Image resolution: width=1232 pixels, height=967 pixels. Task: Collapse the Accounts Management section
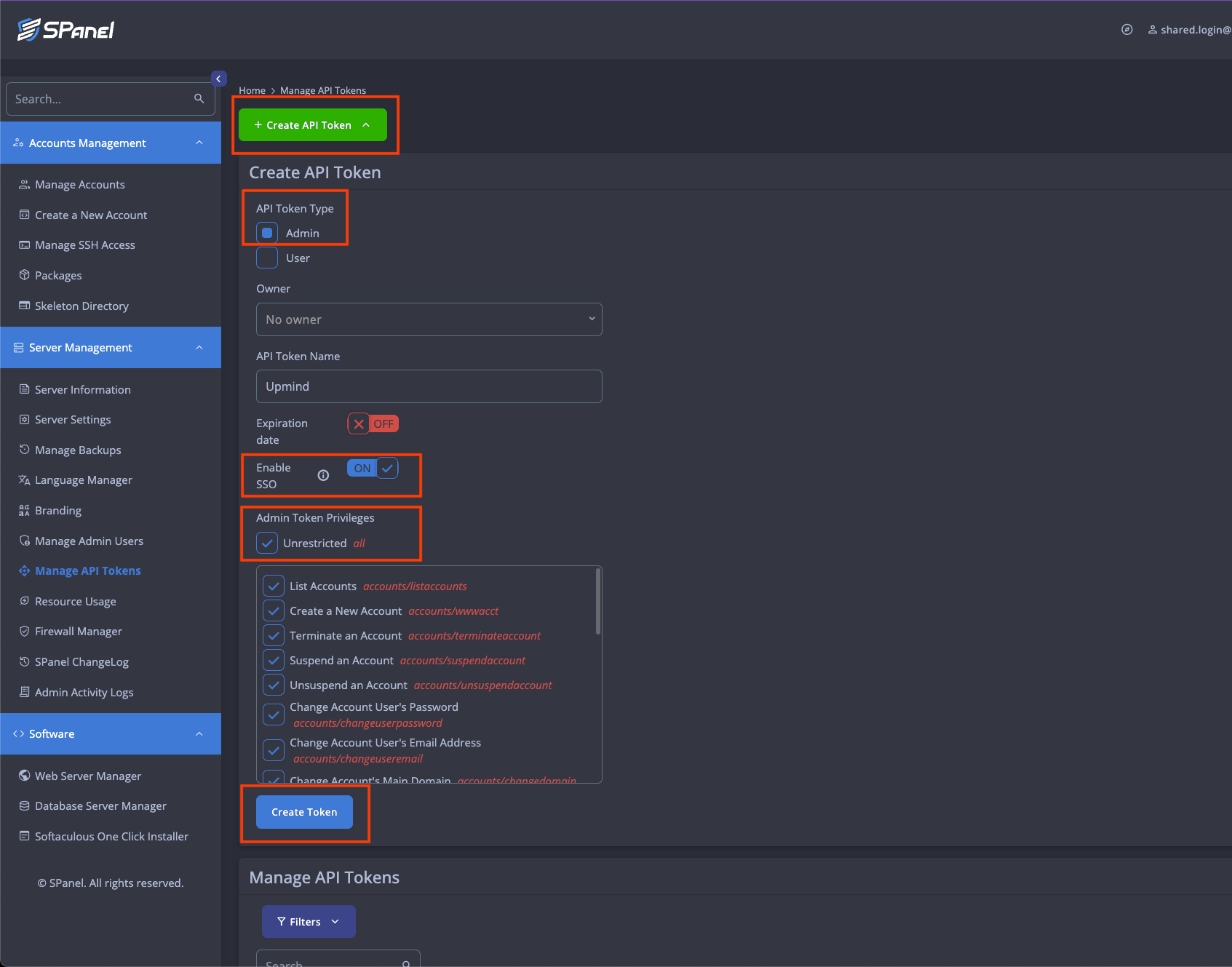(111, 143)
